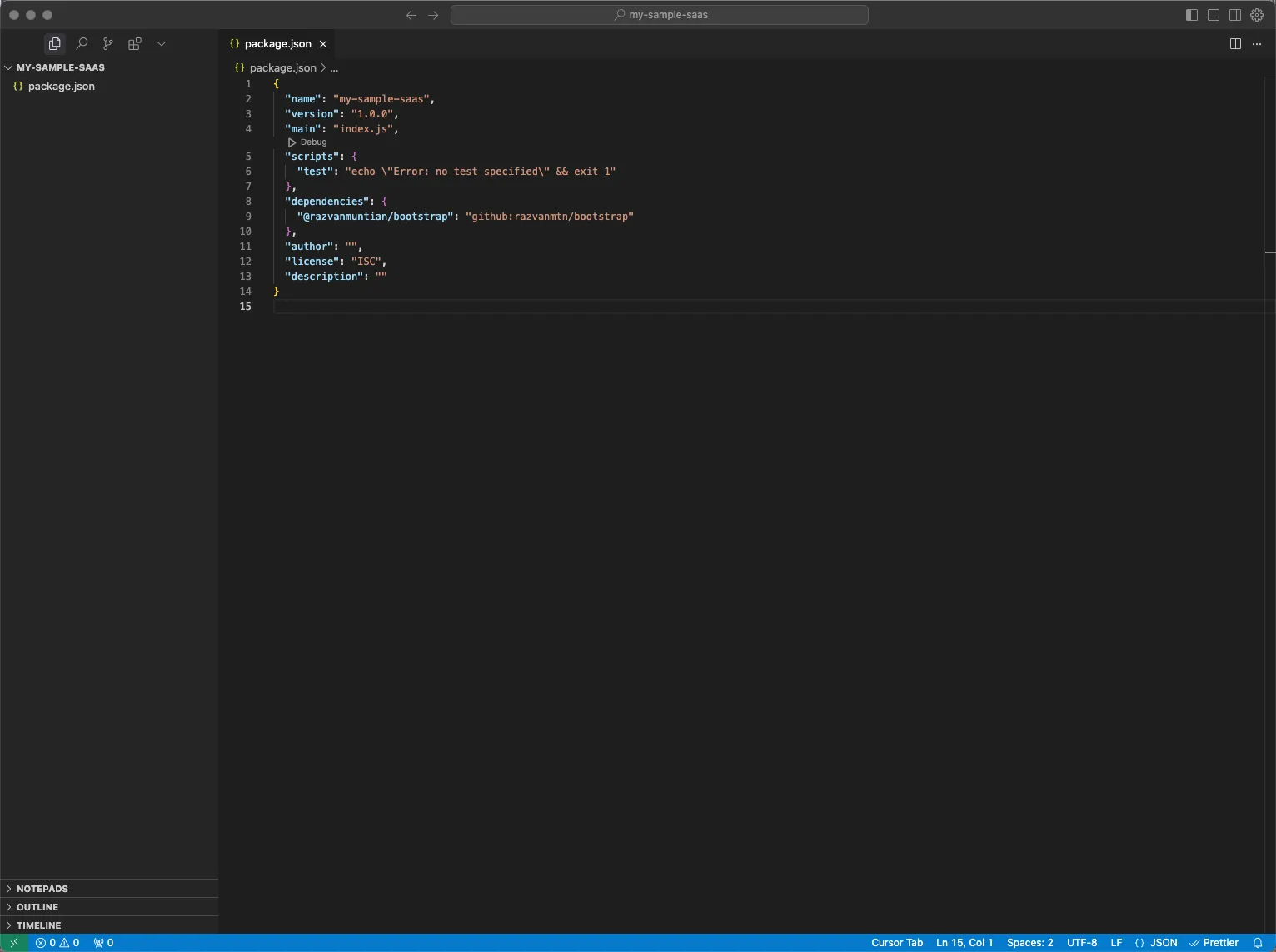The image size is (1276, 952).
Task: Open the Source Control view
Action: click(x=108, y=43)
